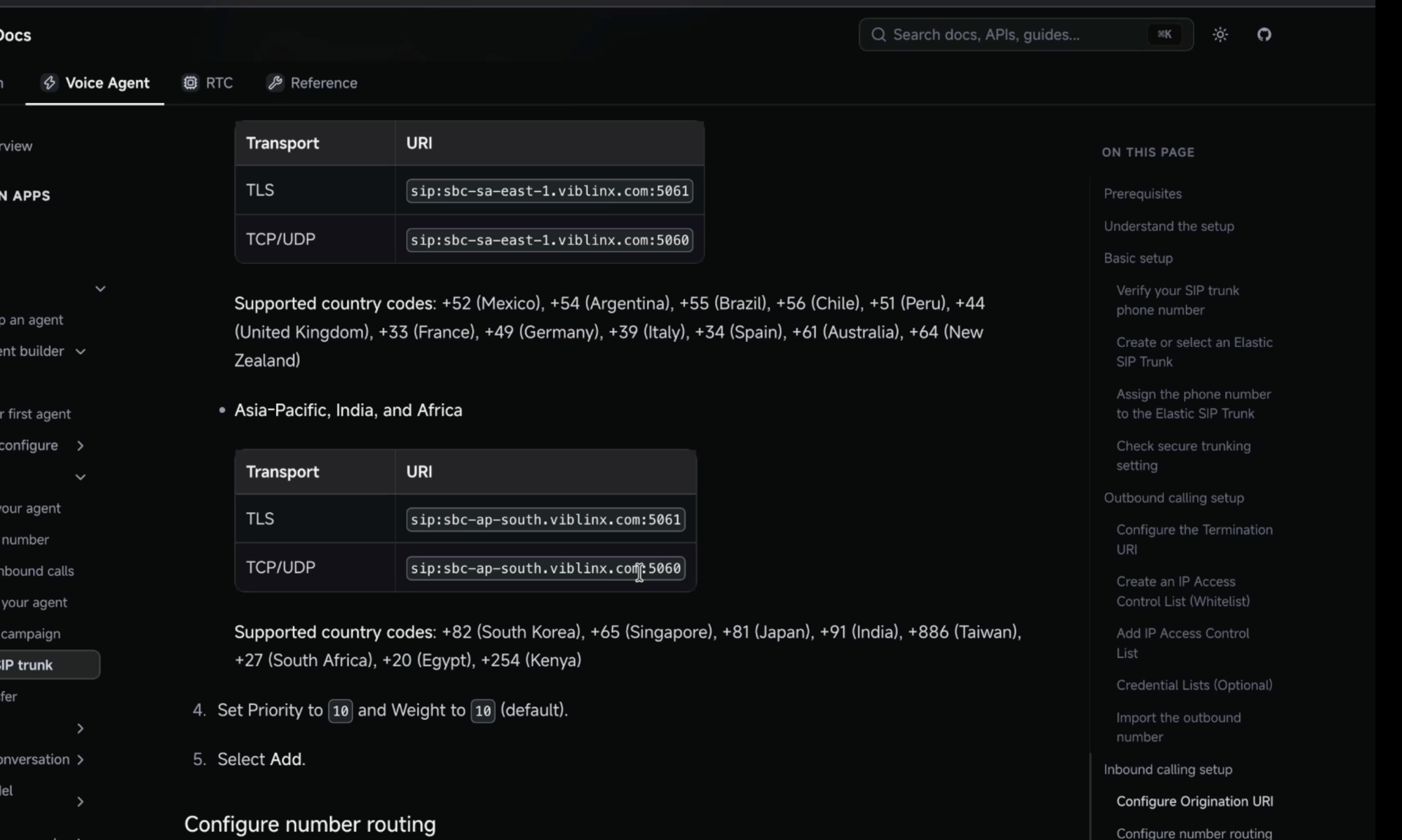Collapse the chevron above 'your agent'
Viewport: 1402px width, 840px height.
click(x=81, y=477)
